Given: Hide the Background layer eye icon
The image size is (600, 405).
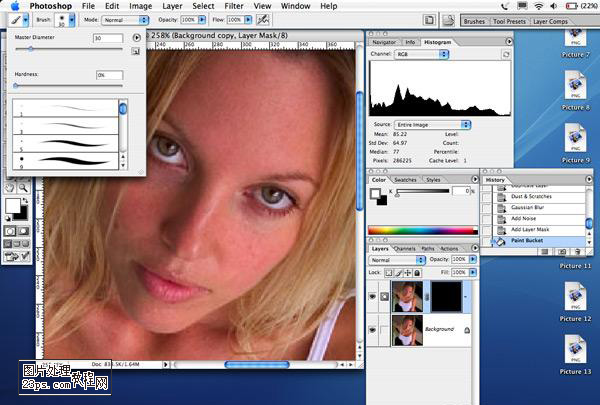Looking at the screenshot, I should (372, 330).
